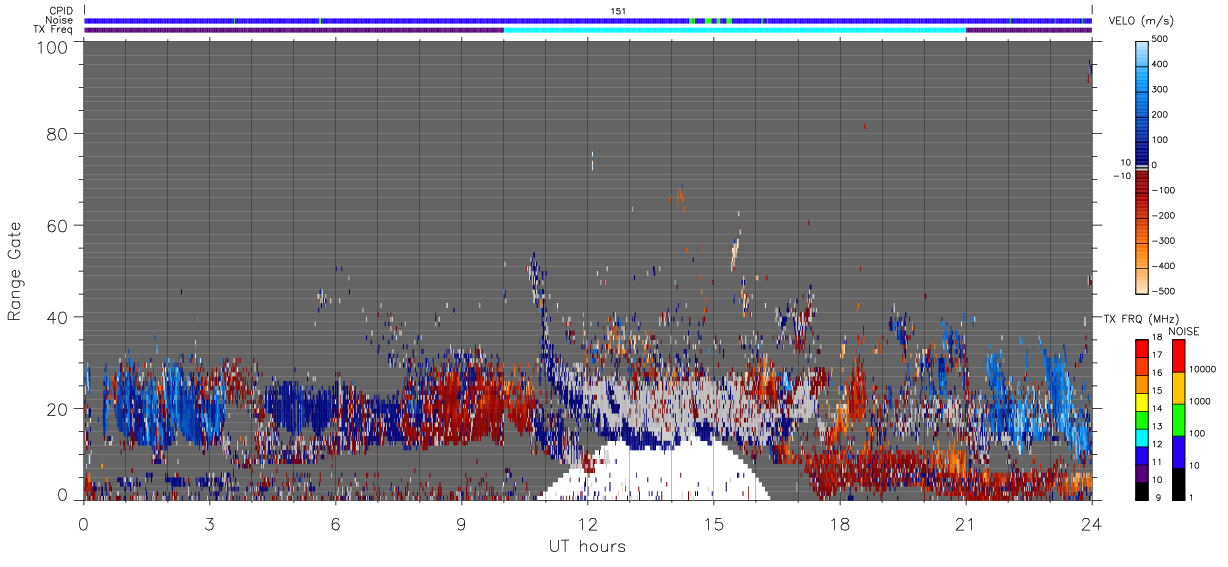
Task: Click the 60 tick label on range axis
Action: [58, 225]
